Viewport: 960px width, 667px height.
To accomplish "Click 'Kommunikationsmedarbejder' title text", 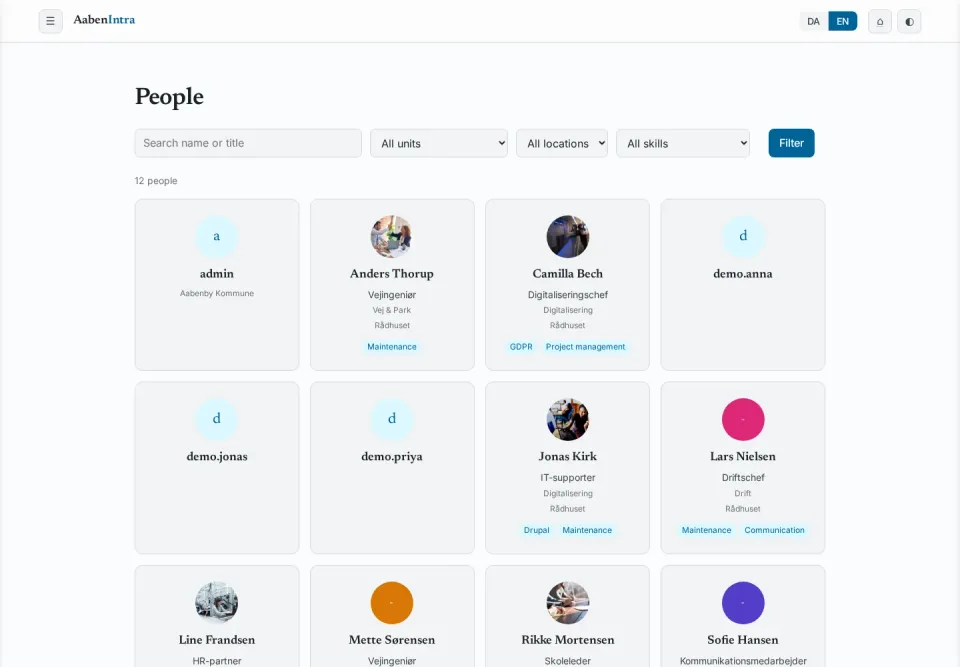I will click(743, 661).
